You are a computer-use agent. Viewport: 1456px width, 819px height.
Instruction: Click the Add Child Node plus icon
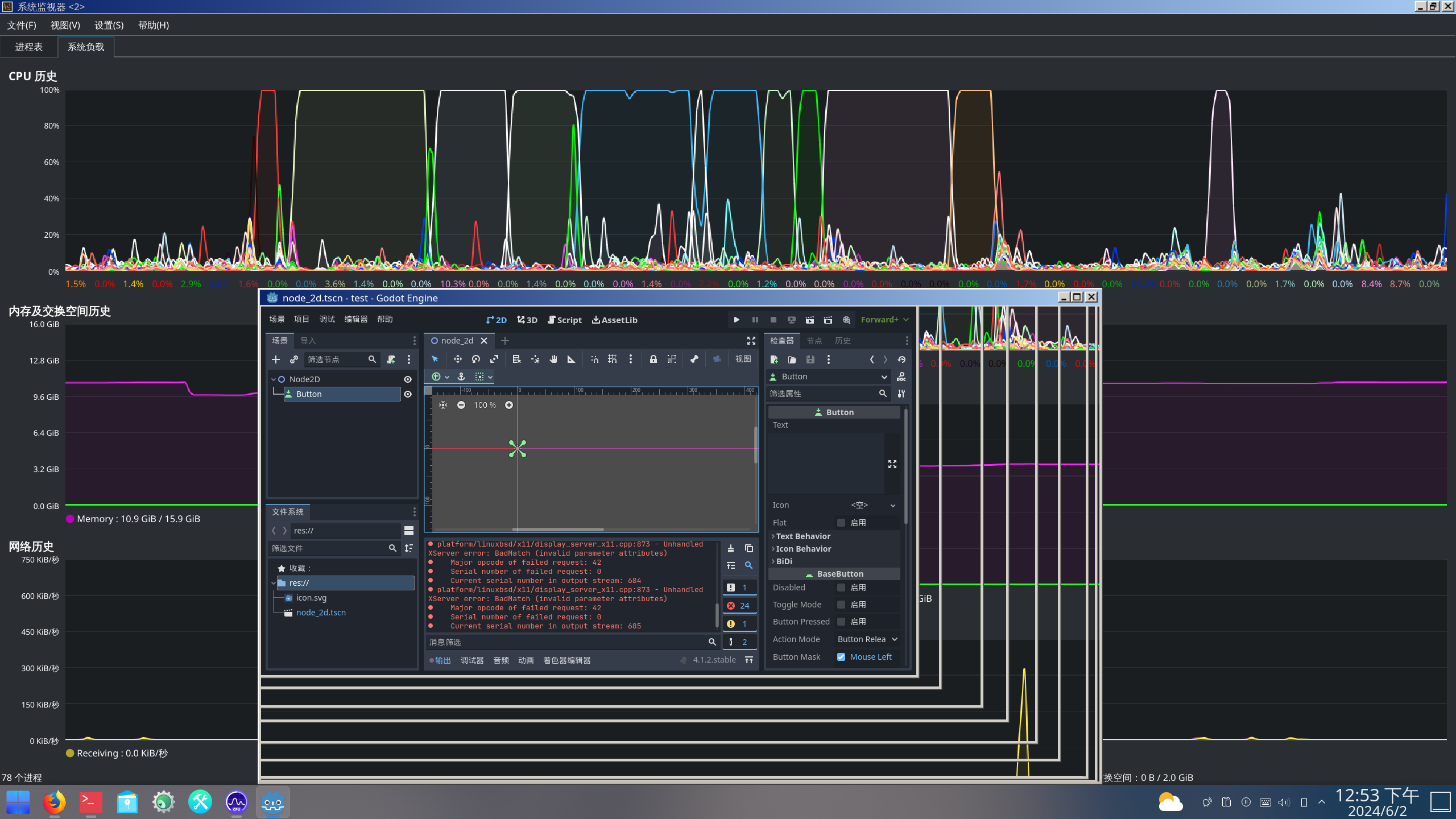(276, 359)
